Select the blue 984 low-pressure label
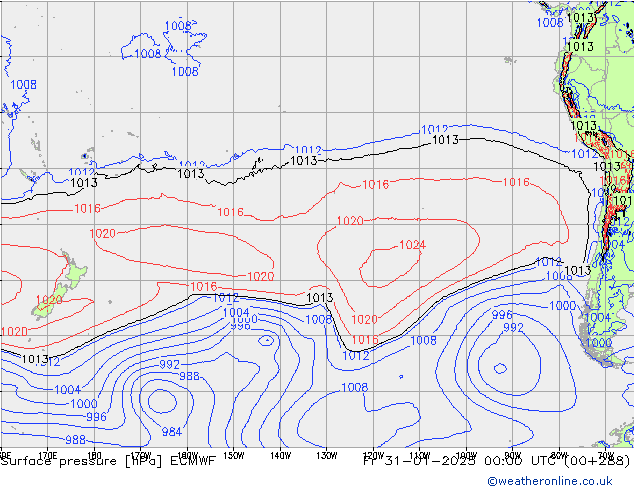 171,432
